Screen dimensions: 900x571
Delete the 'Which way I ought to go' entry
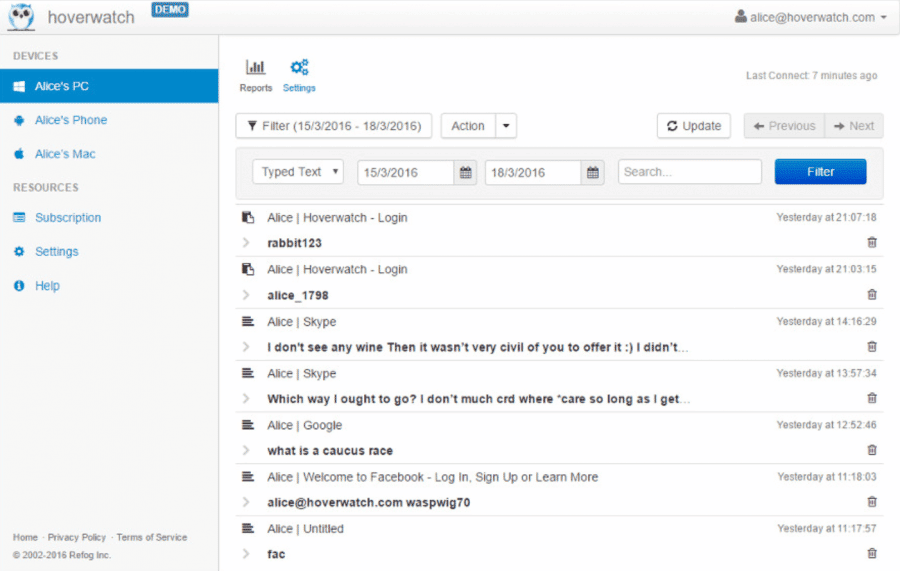872,398
